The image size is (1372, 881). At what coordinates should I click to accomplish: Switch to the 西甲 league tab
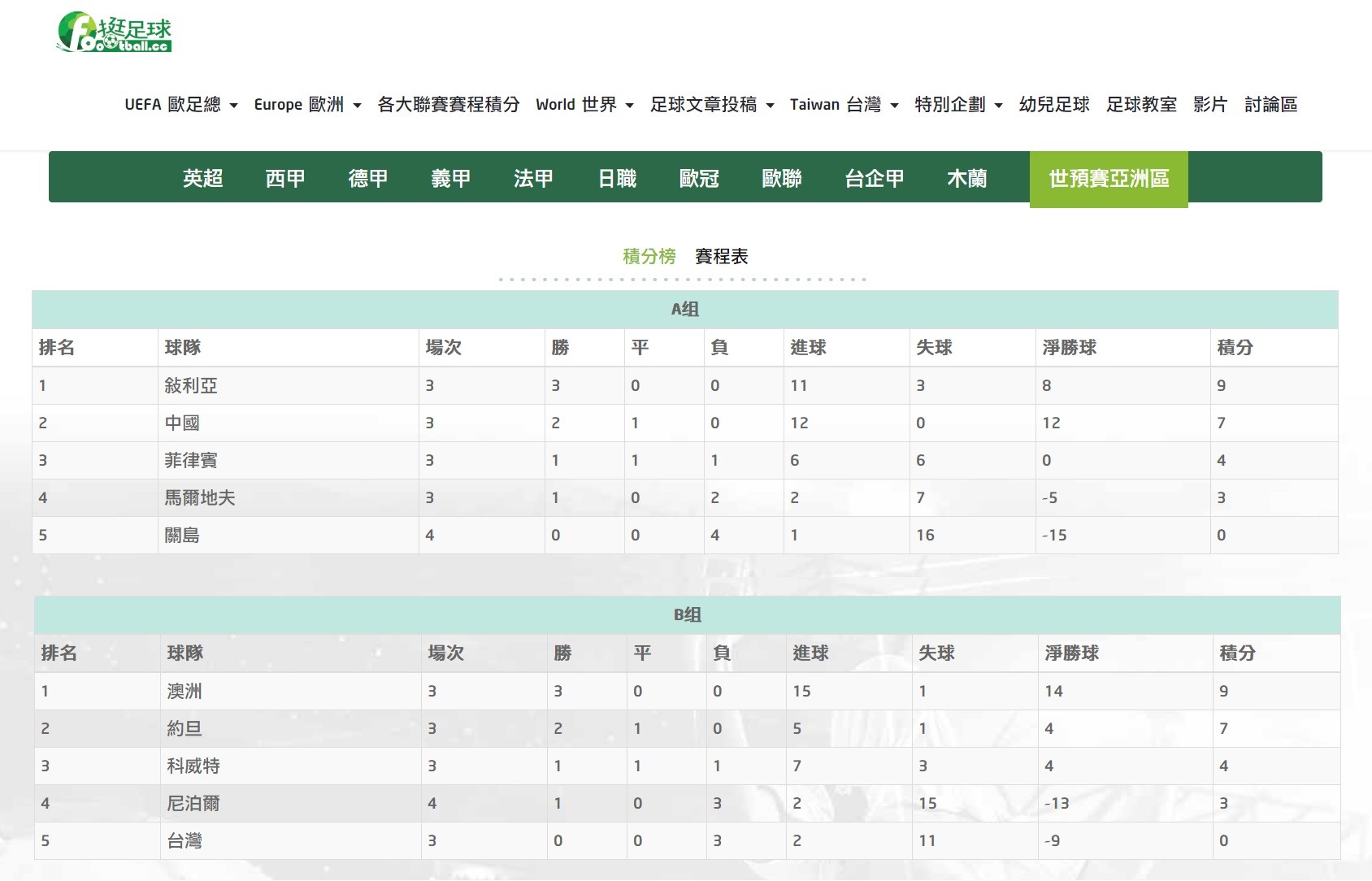click(285, 178)
